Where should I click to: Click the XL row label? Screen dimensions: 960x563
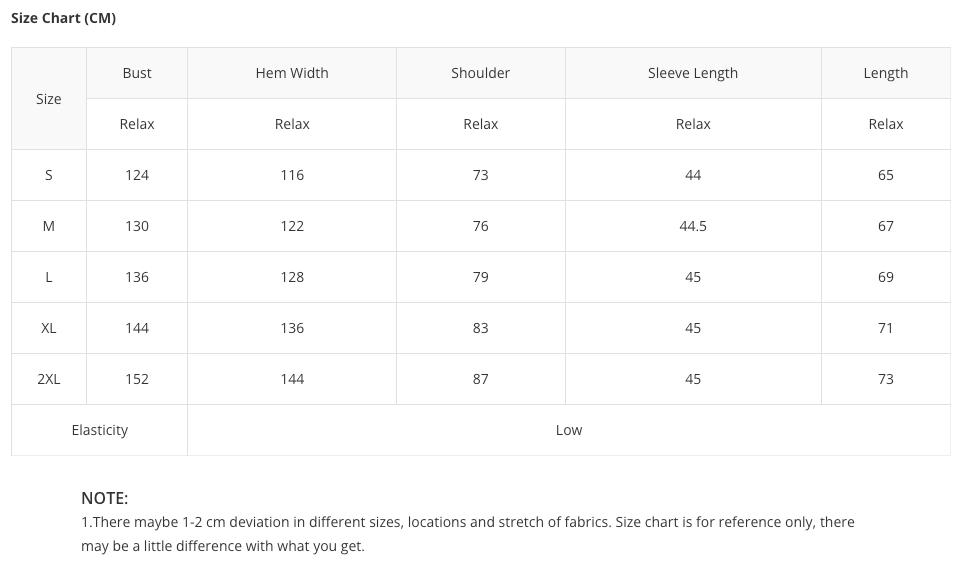pyautogui.click(x=49, y=328)
